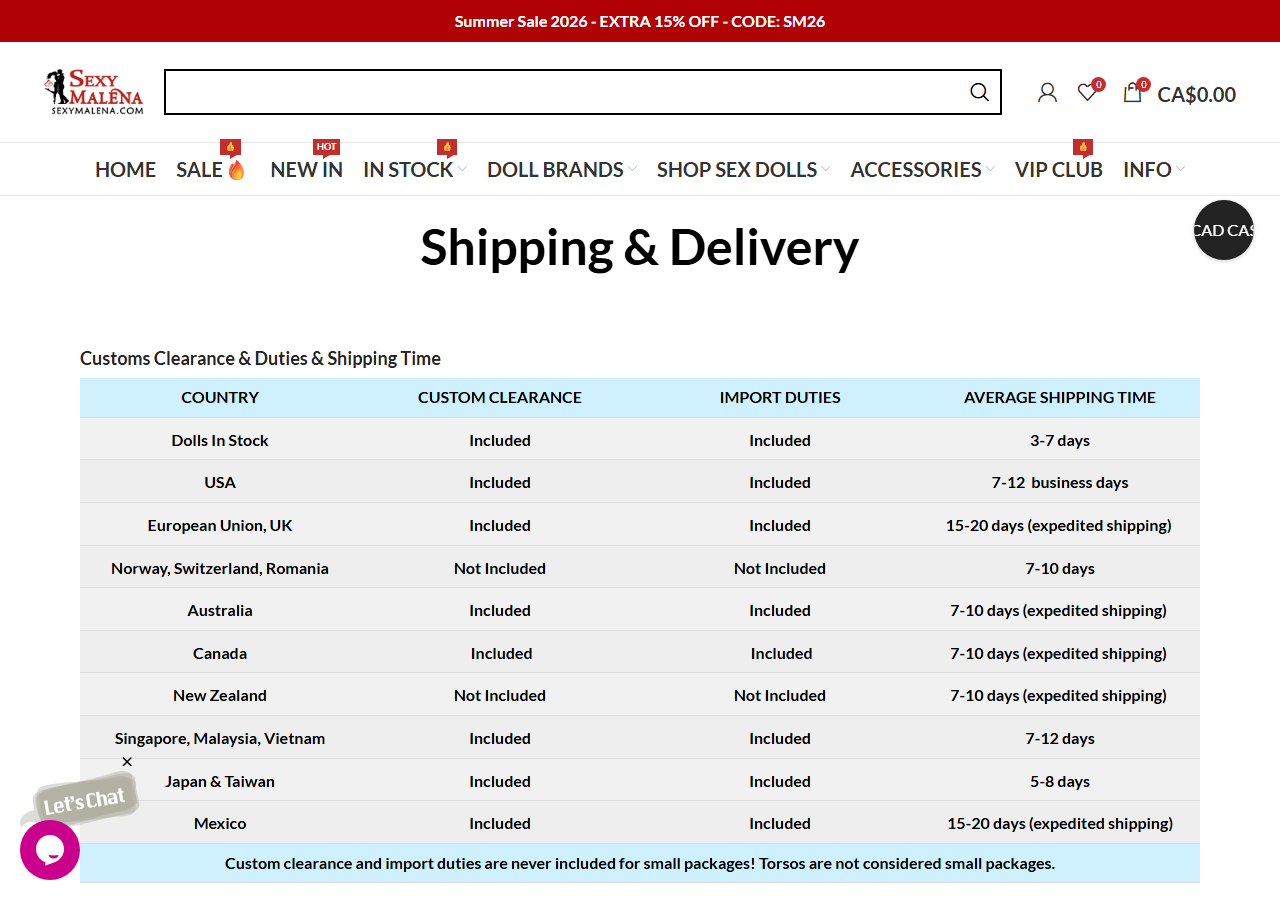This screenshot has height=900, width=1280.
Task: Click the Let's Chat label
Action: [x=84, y=801]
